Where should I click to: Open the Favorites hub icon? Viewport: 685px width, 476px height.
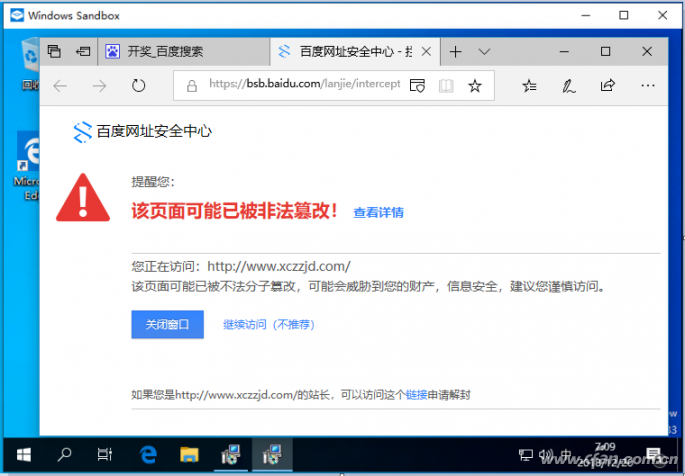click(x=529, y=86)
